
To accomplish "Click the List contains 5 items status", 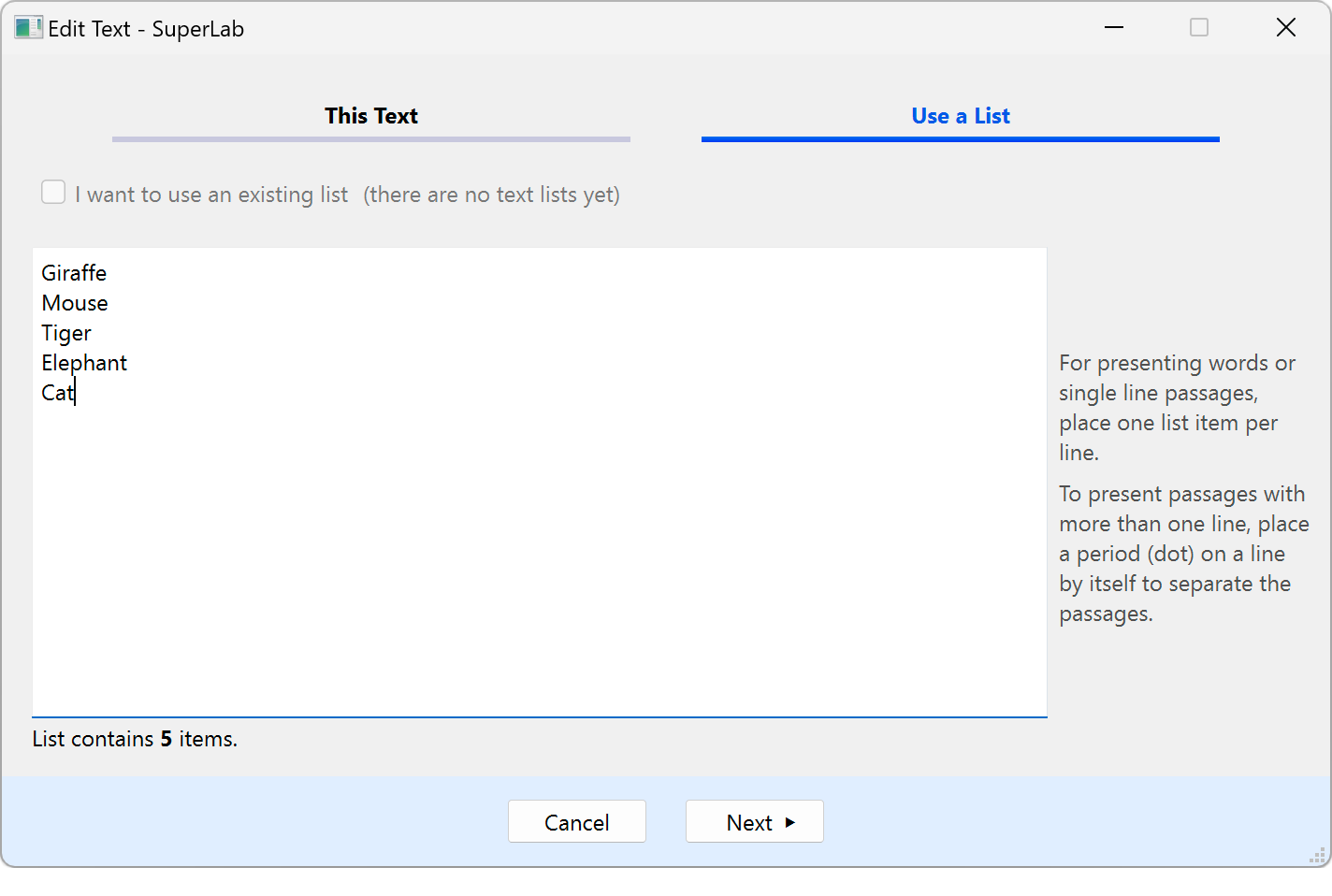I will pos(135,739).
